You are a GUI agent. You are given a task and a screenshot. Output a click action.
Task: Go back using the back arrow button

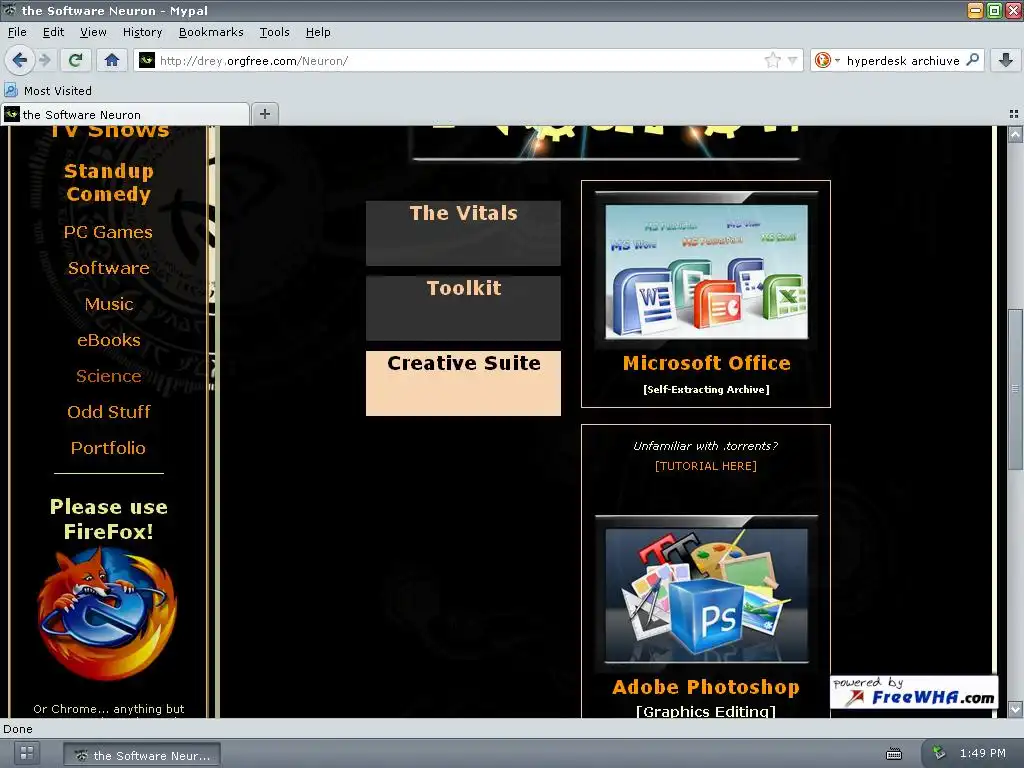(20, 61)
